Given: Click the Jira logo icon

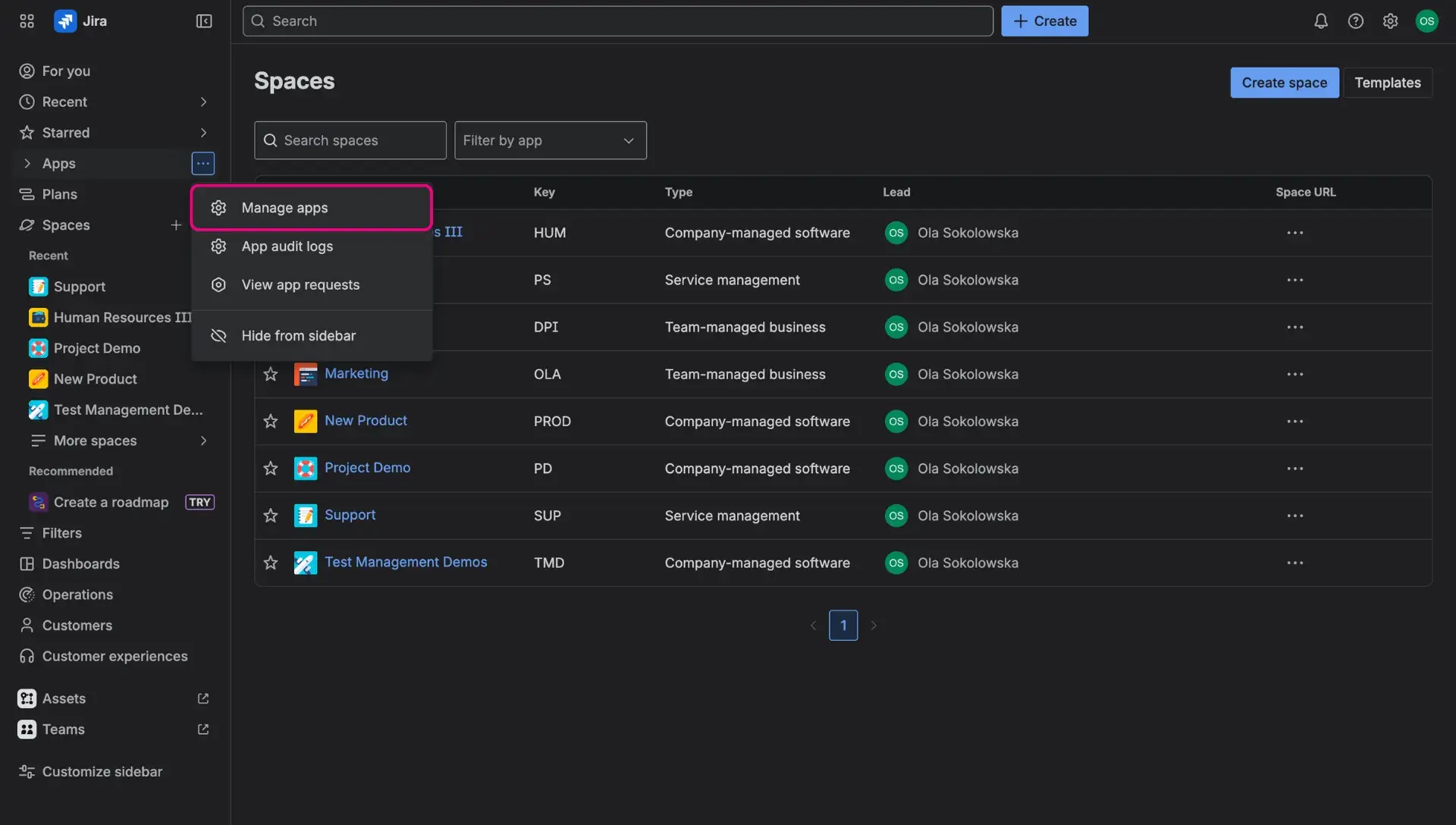Looking at the screenshot, I should tap(65, 20).
